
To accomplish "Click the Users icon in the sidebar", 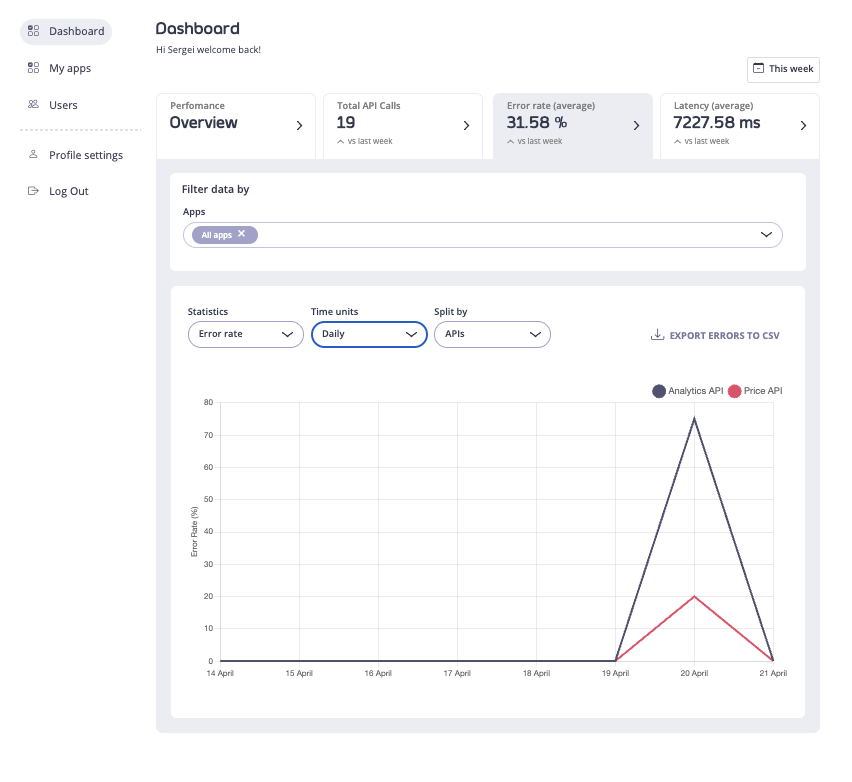I will tap(33, 105).
